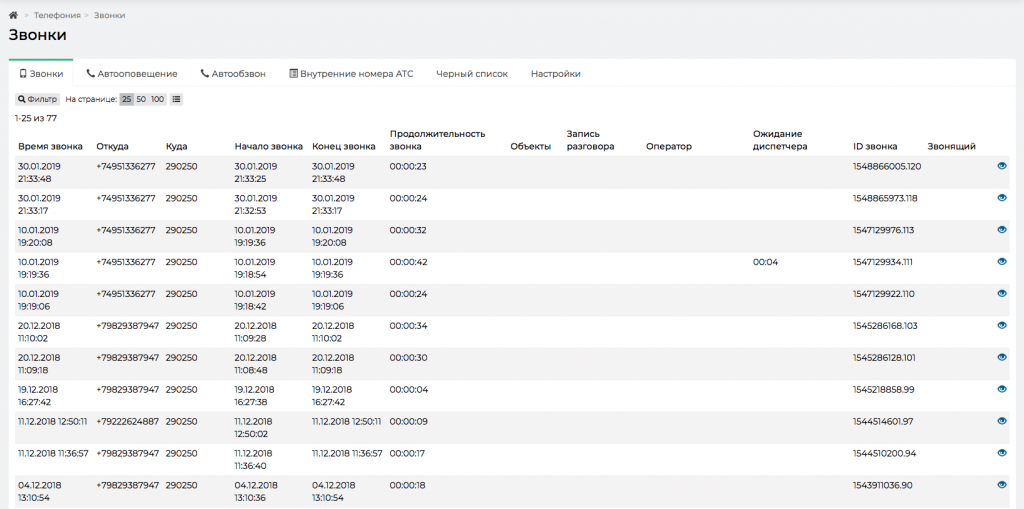Select the +79222624887 caller number
This screenshot has height=509, width=1024.
127,421
